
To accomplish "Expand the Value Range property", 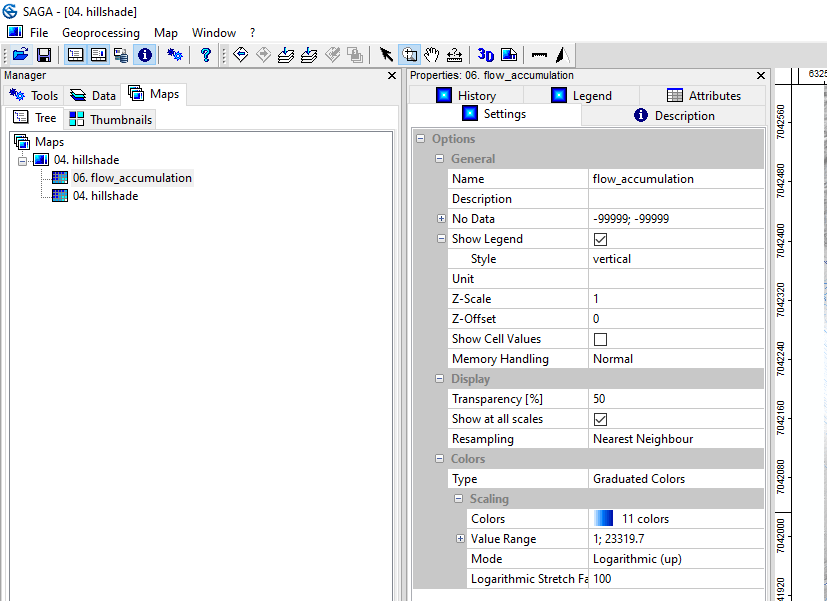I will click(460, 539).
